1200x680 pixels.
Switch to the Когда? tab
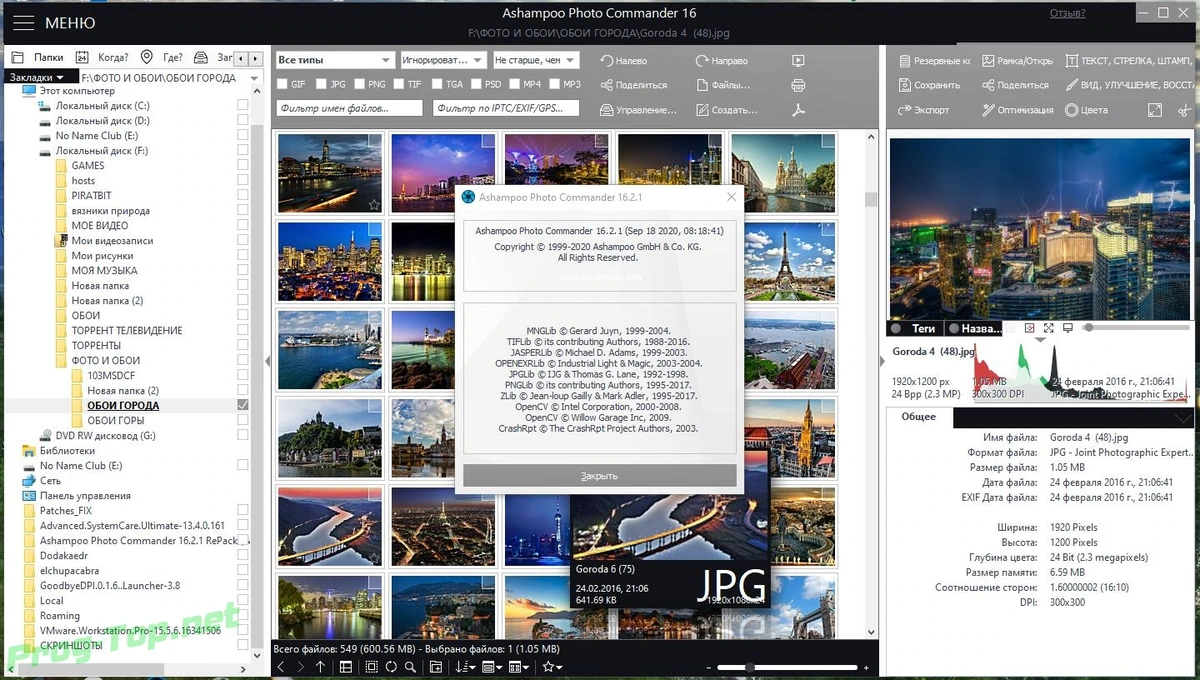(x=103, y=58)
